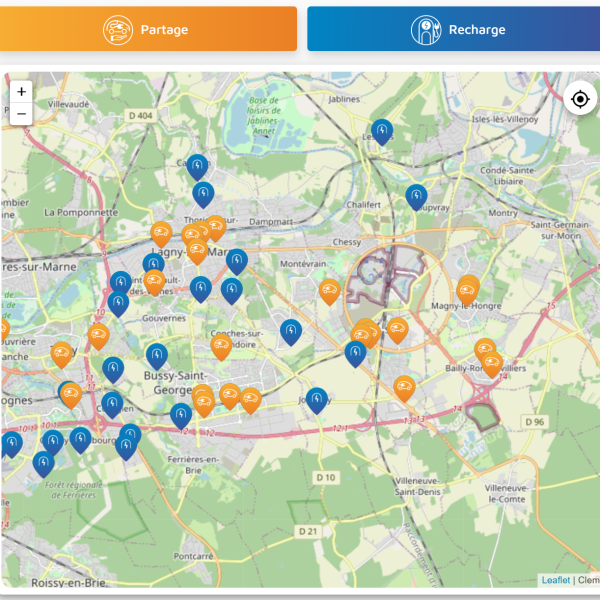Select the leftmost orange marker above Lagny-sur-Marne
This screenshot has width=600, height=600.
[x=161, y=234]
